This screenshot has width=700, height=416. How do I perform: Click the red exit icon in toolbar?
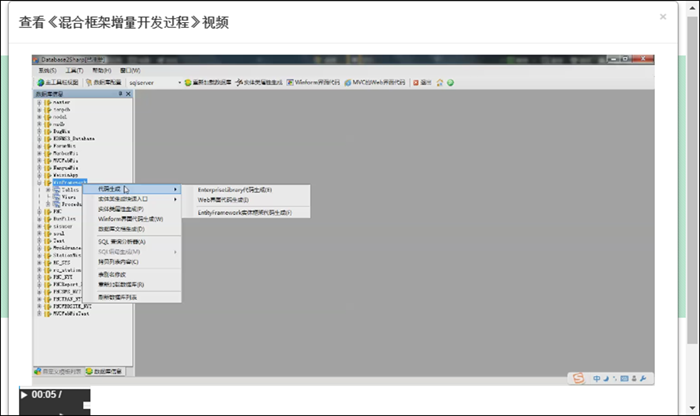(416, 82)
